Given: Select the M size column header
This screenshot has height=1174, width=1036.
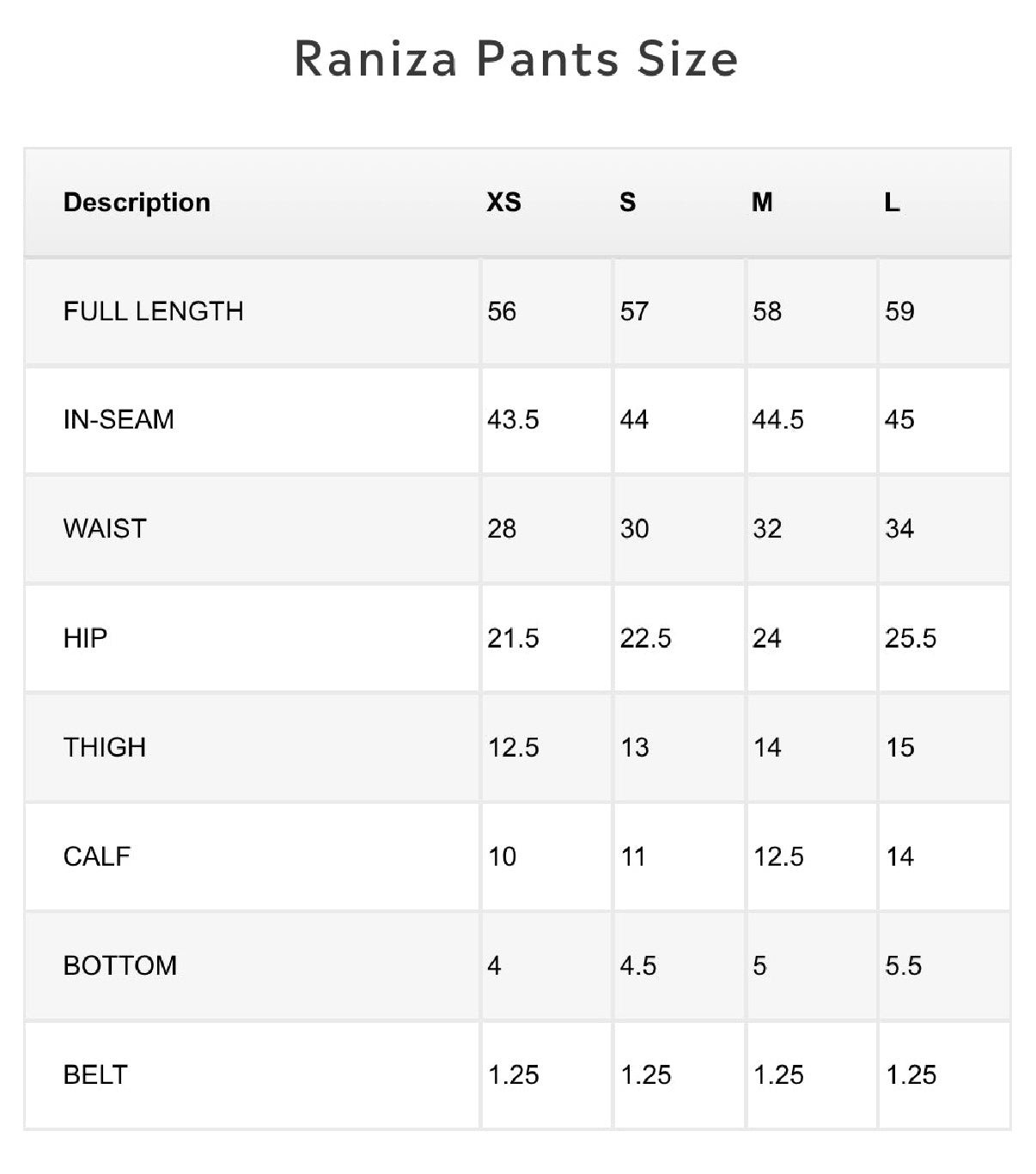Looking at the screenshot, I should (762, 203).
